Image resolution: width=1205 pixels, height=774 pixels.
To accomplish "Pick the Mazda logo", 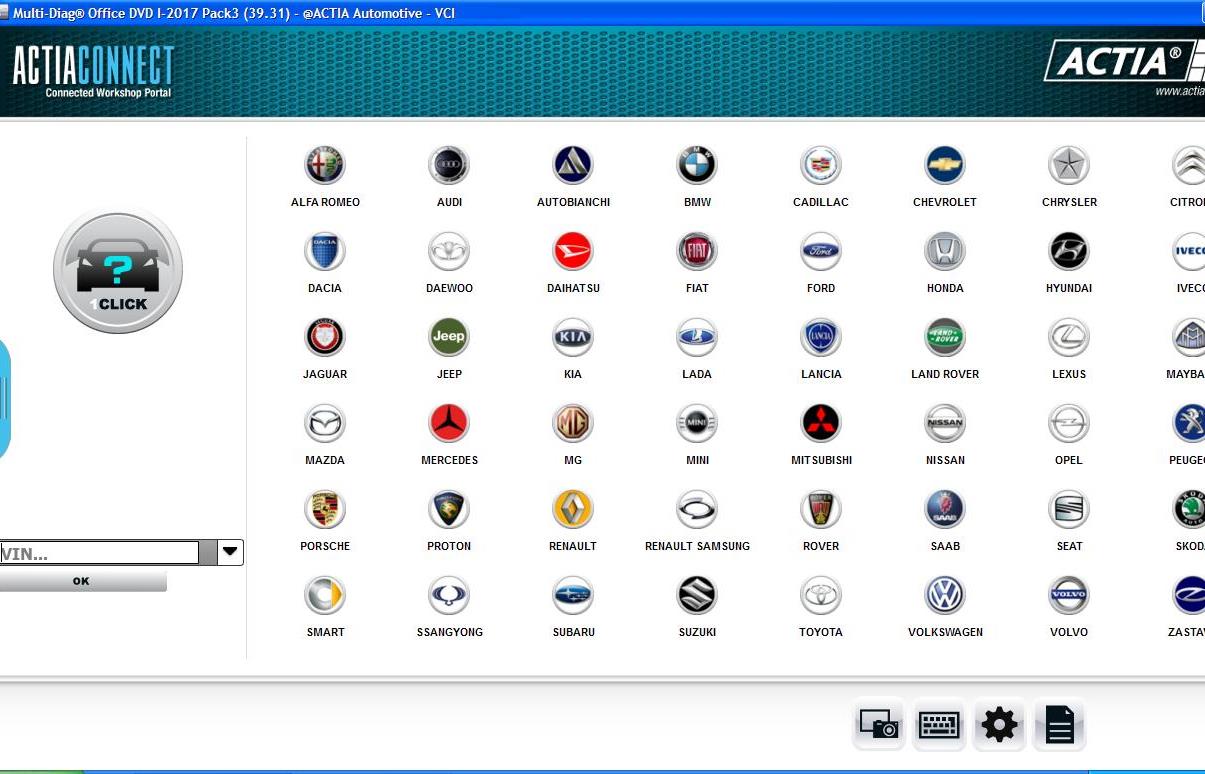I will coord(325,423).
